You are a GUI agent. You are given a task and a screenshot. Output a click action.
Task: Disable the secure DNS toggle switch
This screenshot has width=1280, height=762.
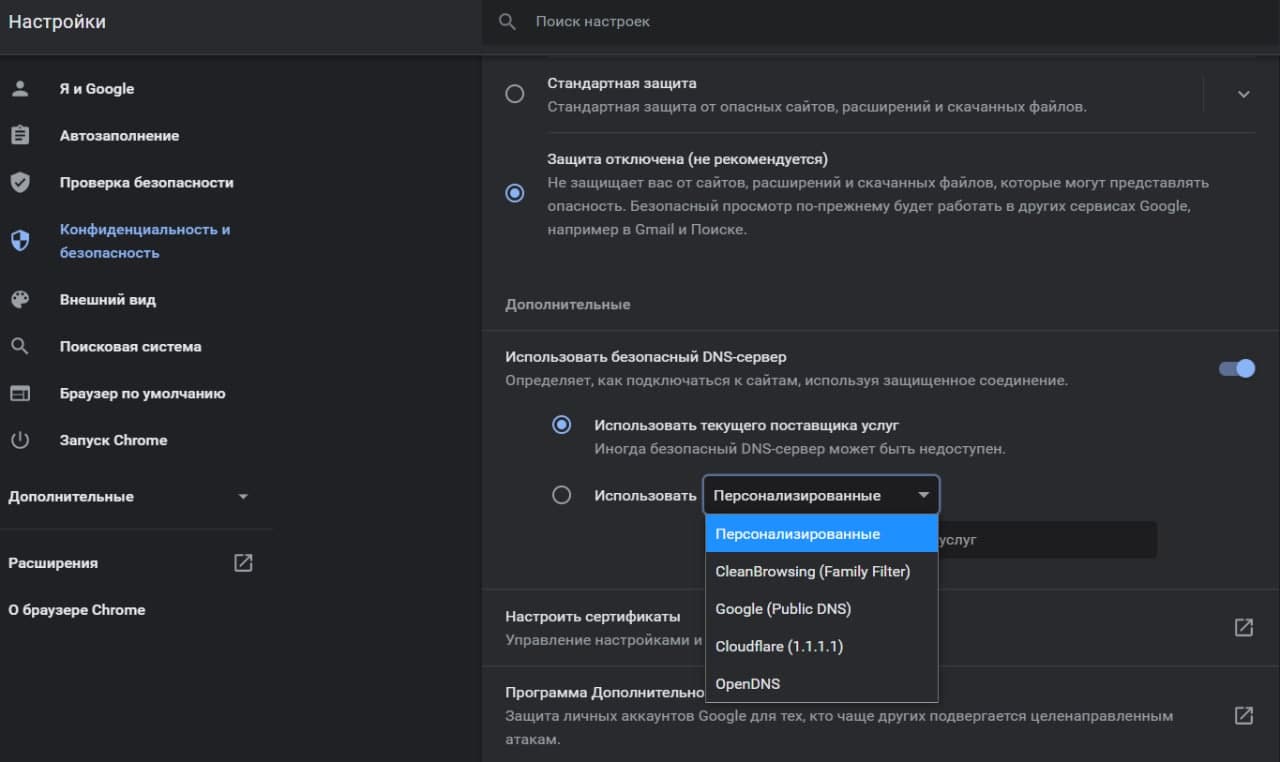pyautogui.click(x=1237, y=368)
